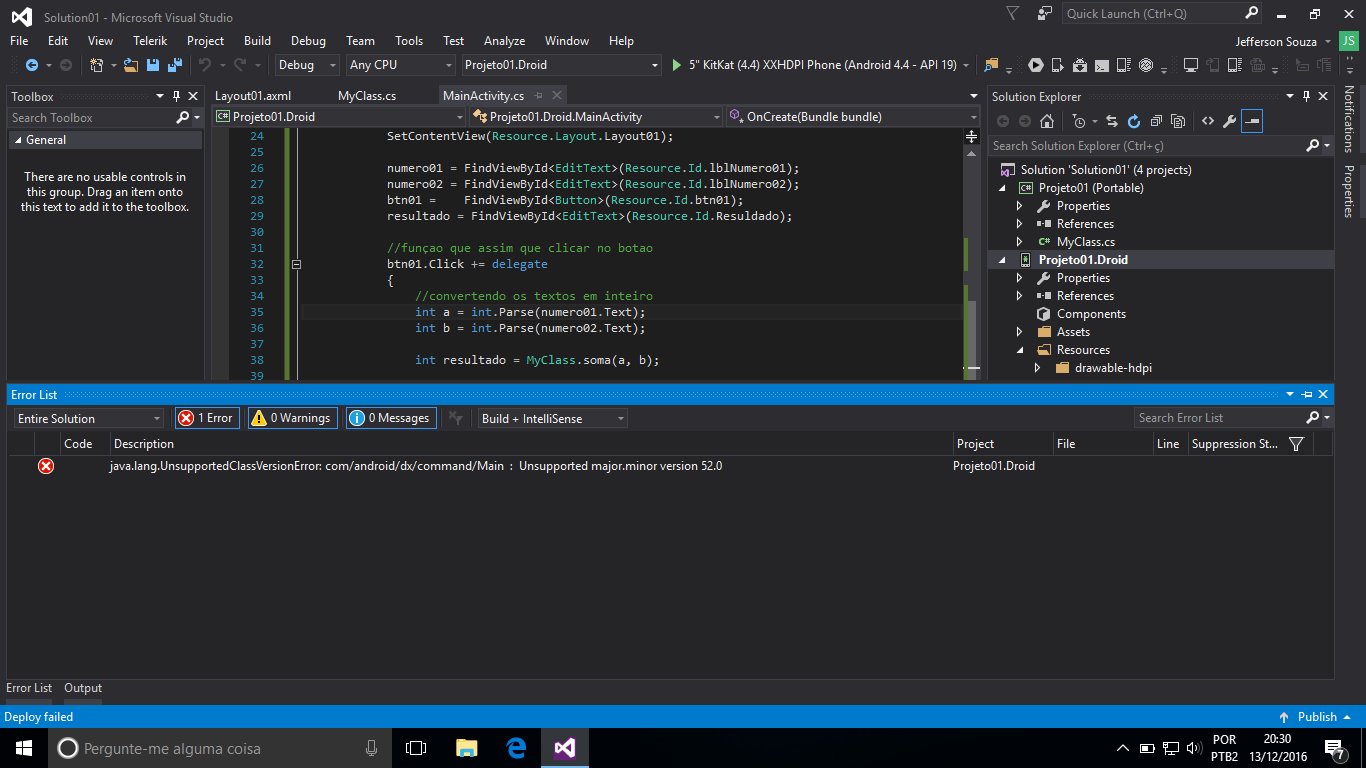
Task: Open the Projeto01.Droid startup project dropdown
Action: (x=561, y=65)
